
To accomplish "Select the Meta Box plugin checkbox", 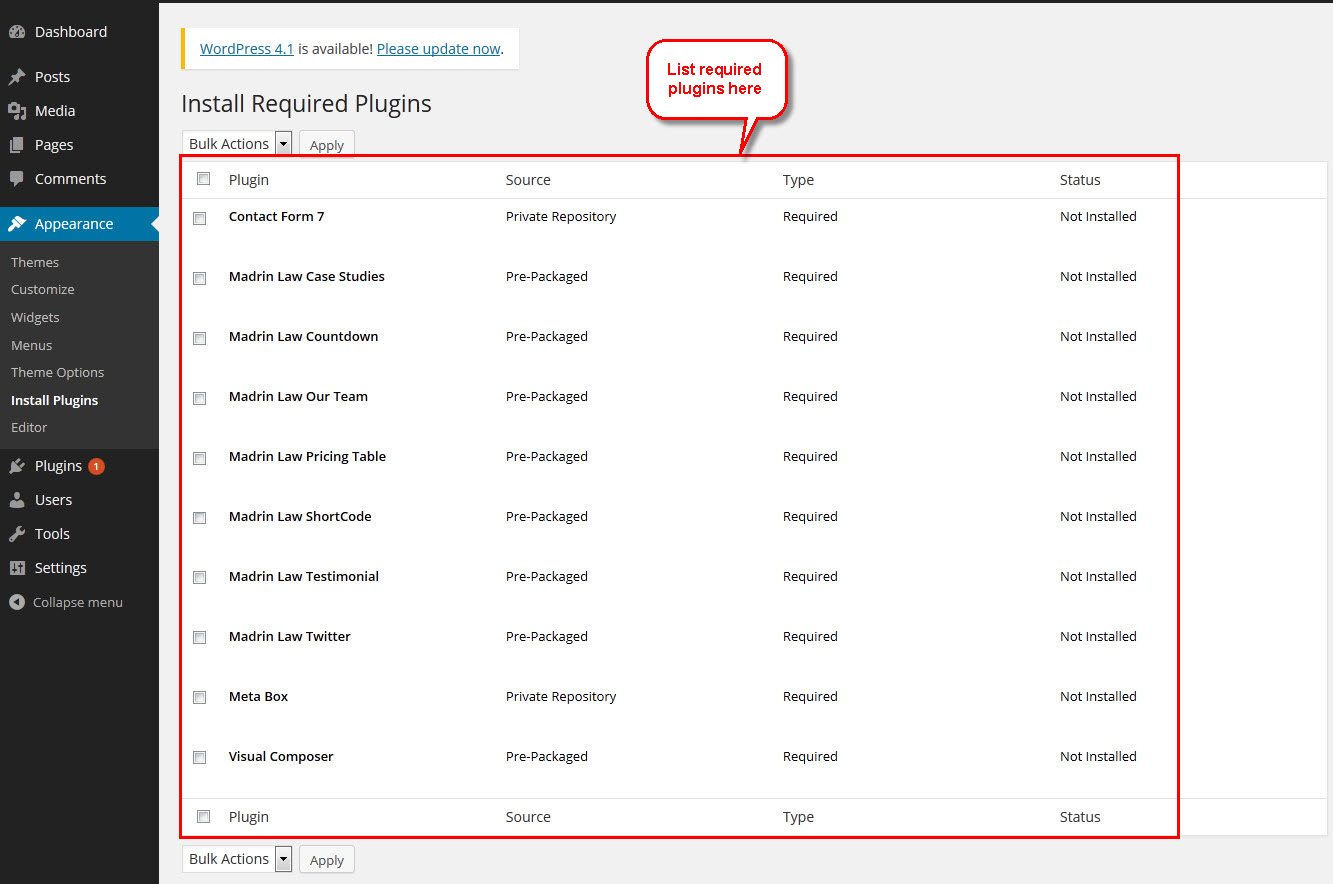I will pyautogui.click(x=200, y=698).
